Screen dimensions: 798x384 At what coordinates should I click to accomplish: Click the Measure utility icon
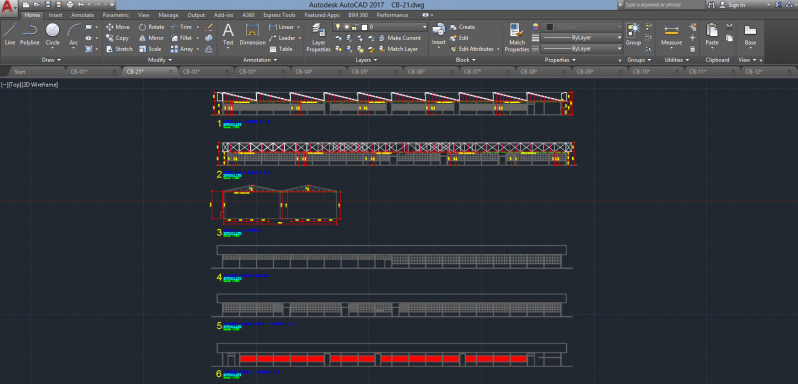pos(671,35)
